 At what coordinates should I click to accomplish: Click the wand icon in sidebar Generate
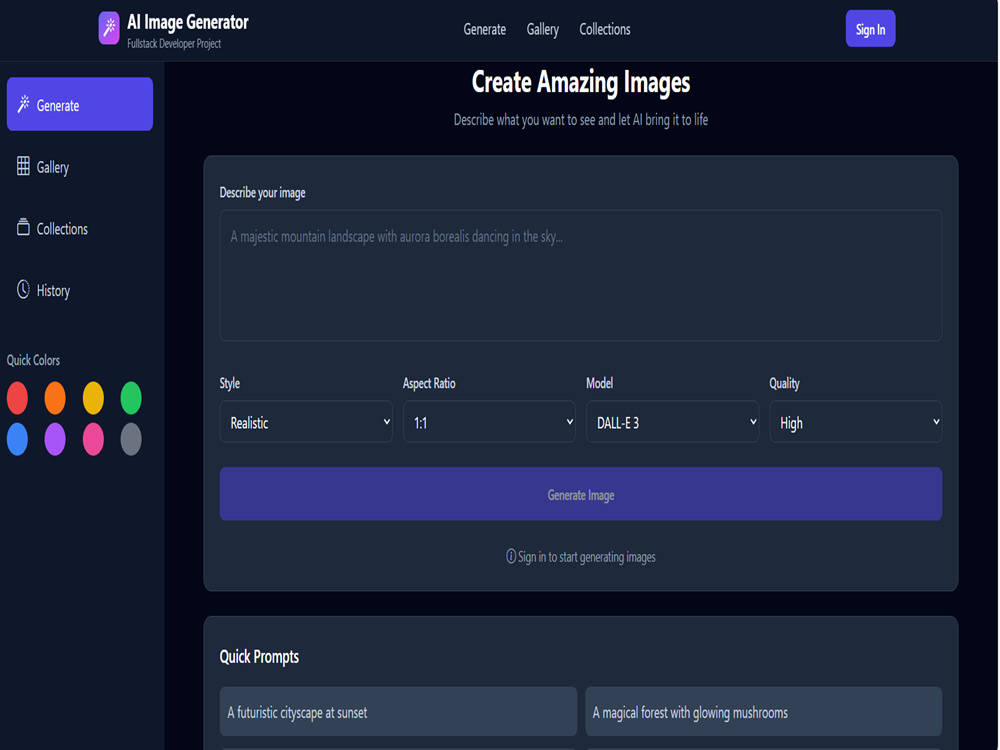(x=24, y=104)
